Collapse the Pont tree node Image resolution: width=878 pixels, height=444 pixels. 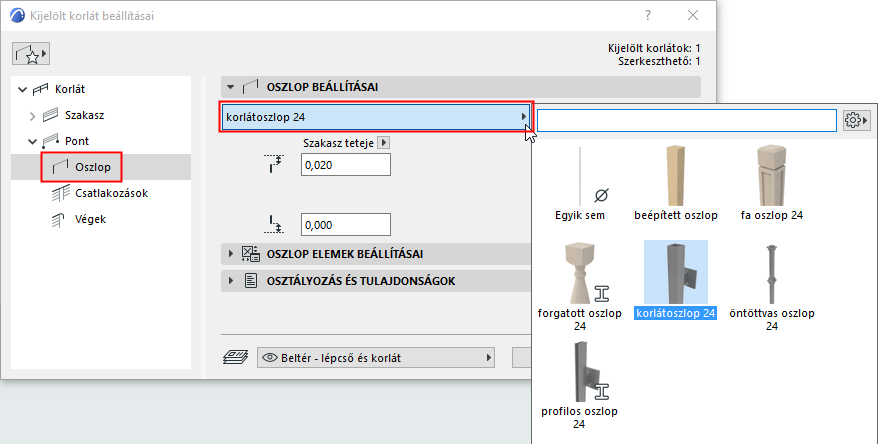tap(32, 141)
